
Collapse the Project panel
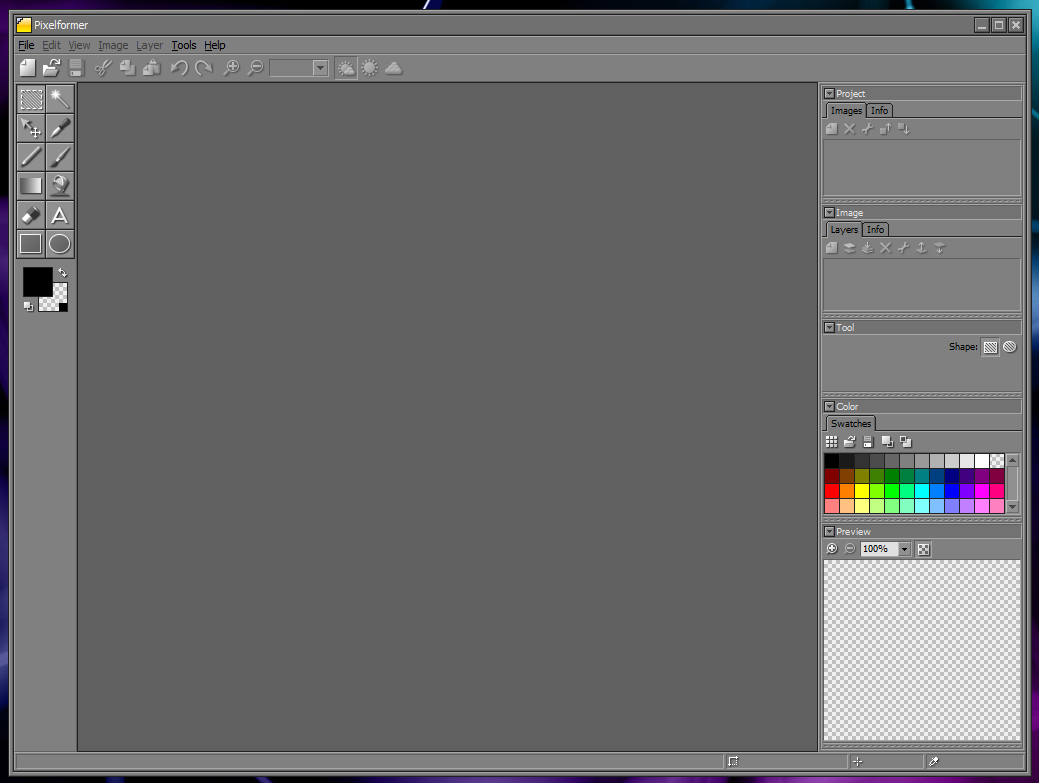click(x=829, y=93)
